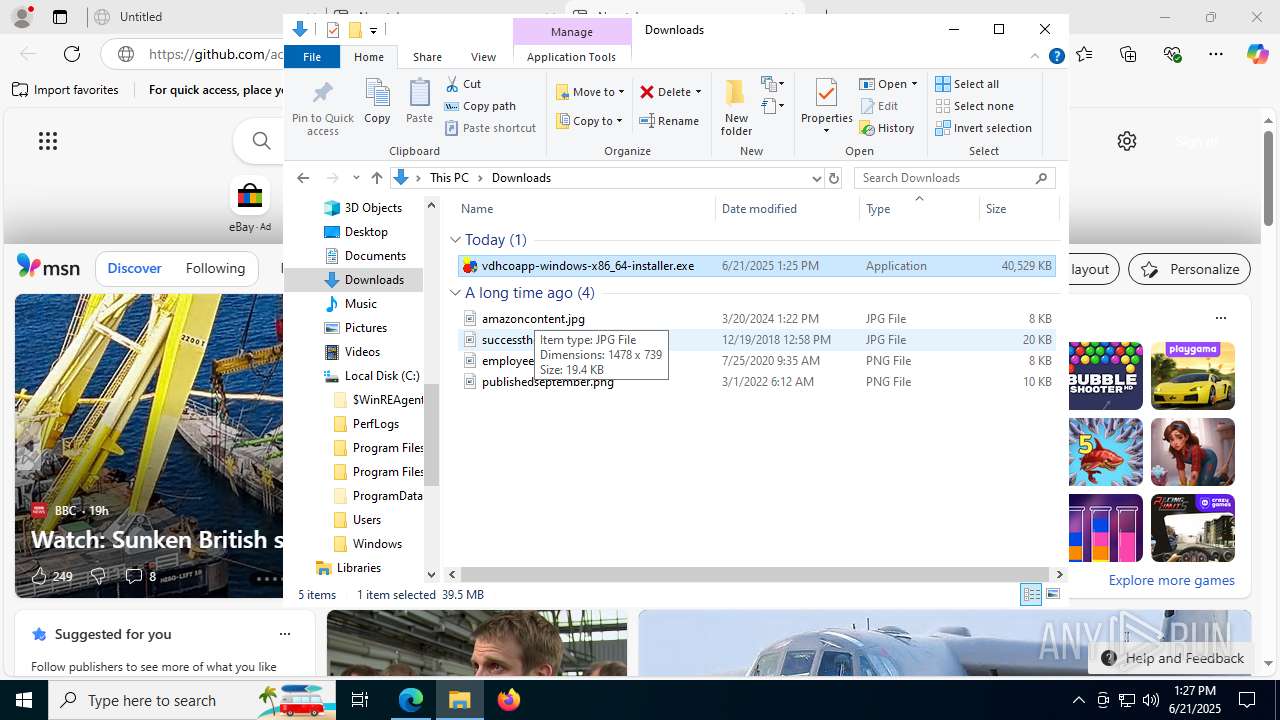
Task: Go up one folder level
Action: coord(376,178)
